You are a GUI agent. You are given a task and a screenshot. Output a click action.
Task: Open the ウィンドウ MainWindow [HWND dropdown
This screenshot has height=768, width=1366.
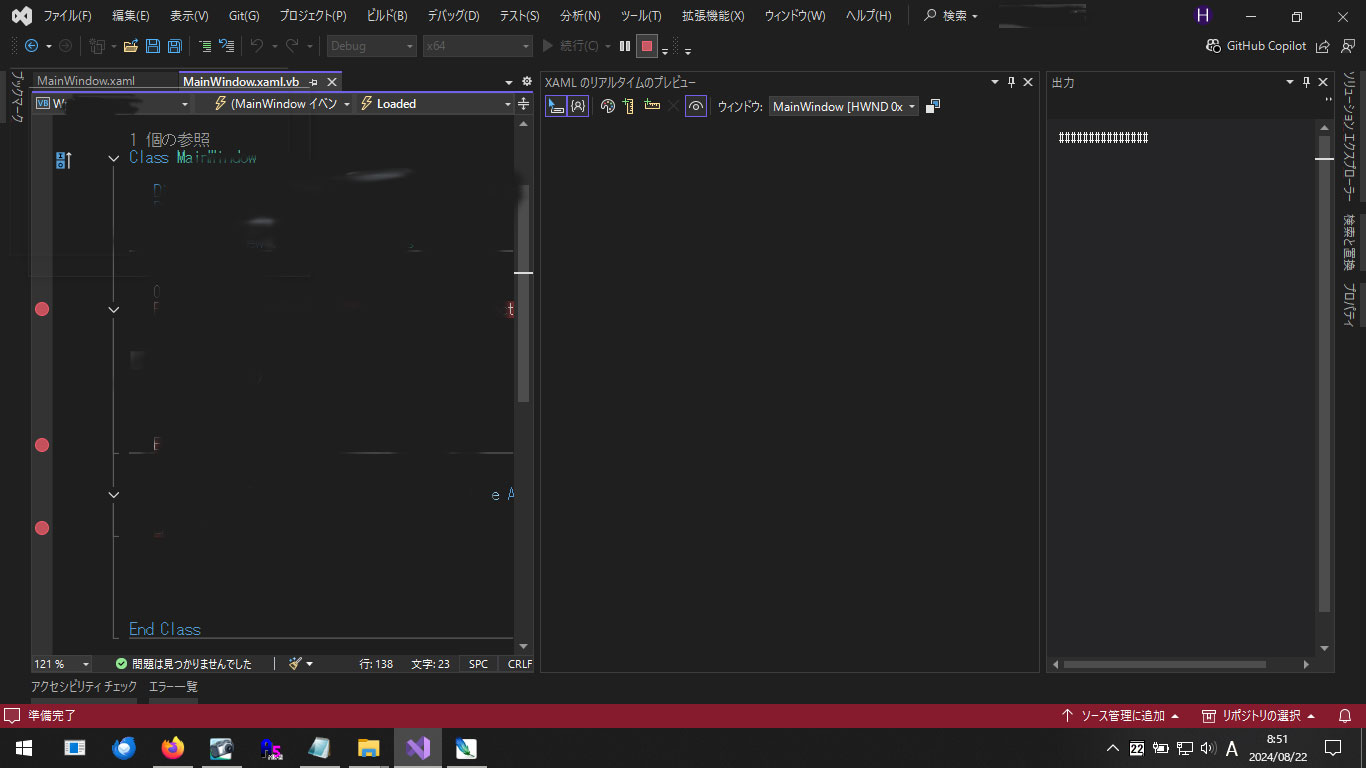pos(844,107)
